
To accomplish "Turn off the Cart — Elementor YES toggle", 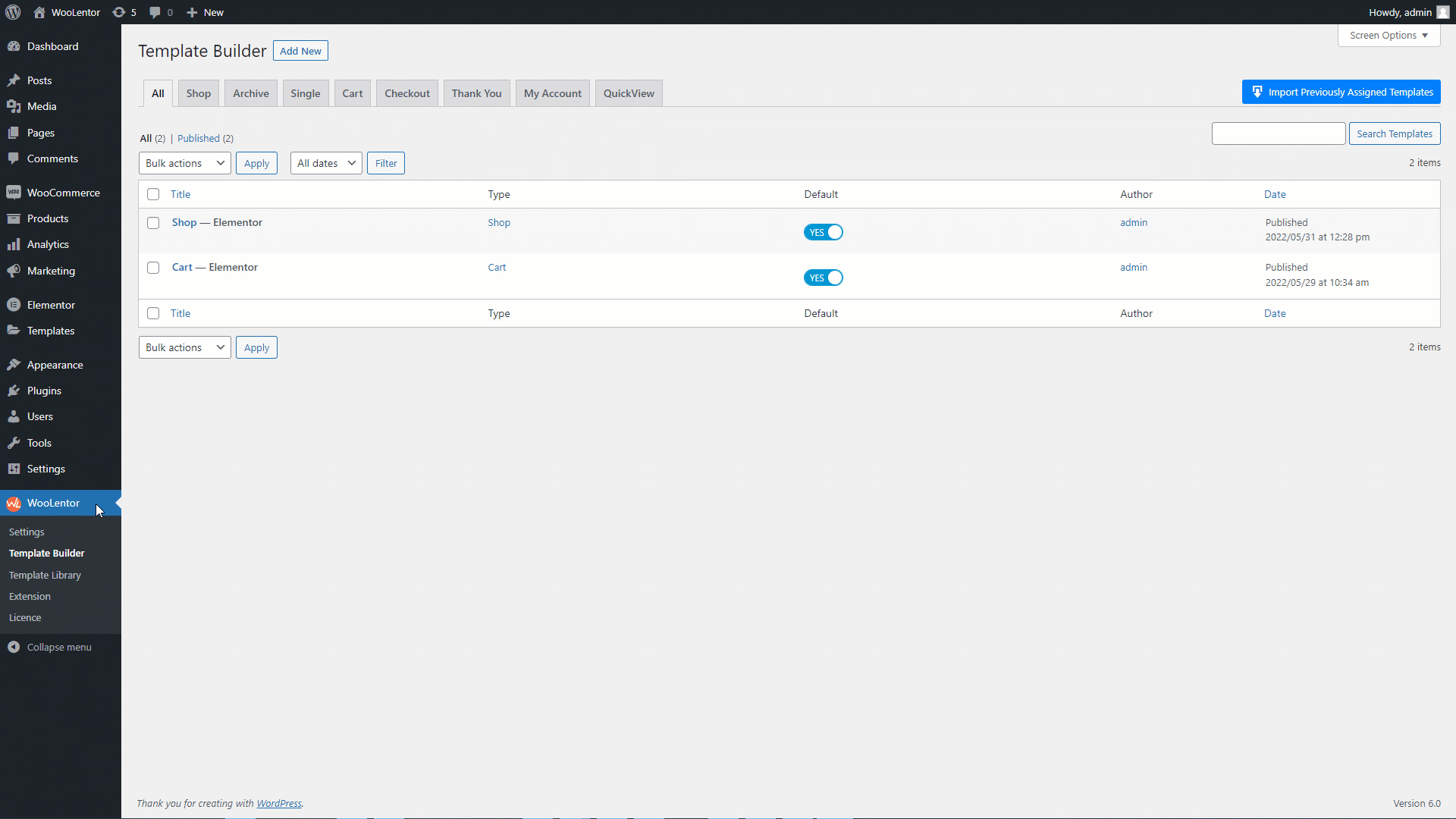I will tap(824, 278).
